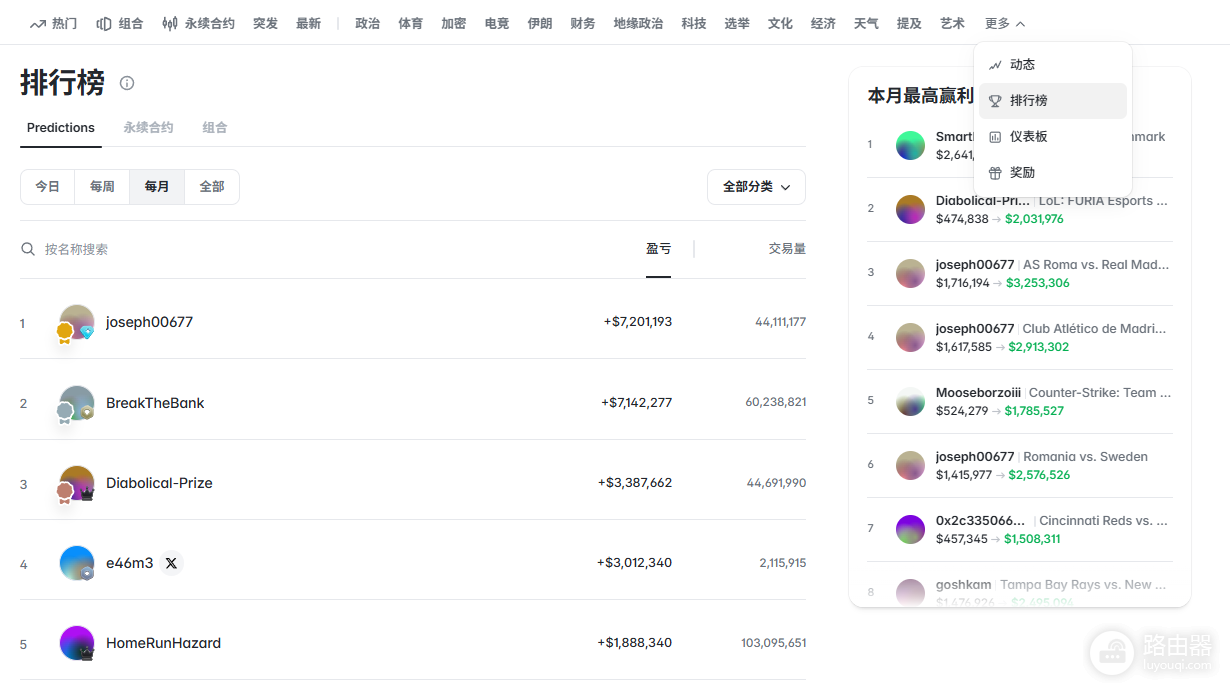1230x693 pixels.
Task: Go to 体育 sports category
Action: pos(411,23)
